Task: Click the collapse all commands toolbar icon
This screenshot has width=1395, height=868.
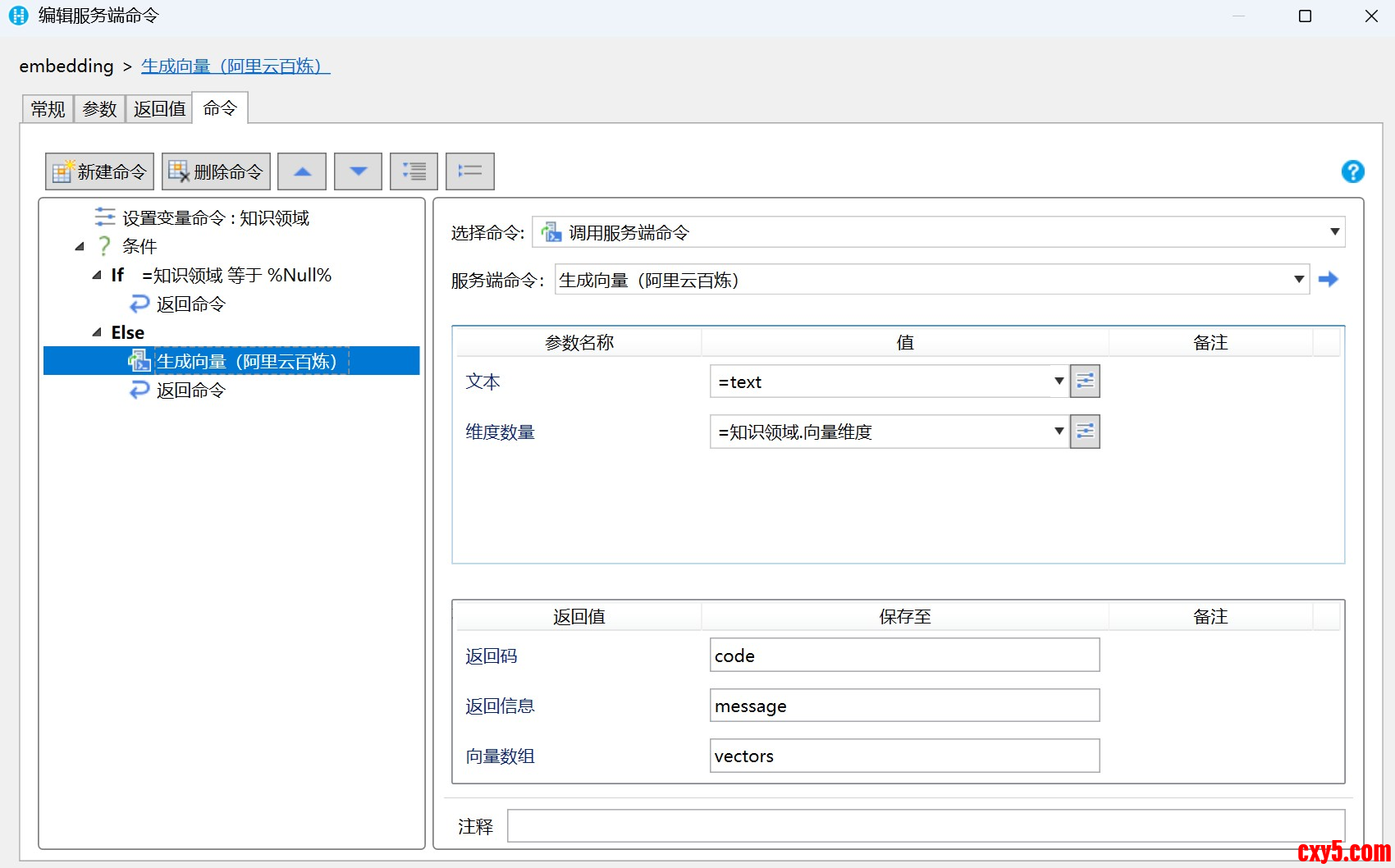Action: point(469,171)
